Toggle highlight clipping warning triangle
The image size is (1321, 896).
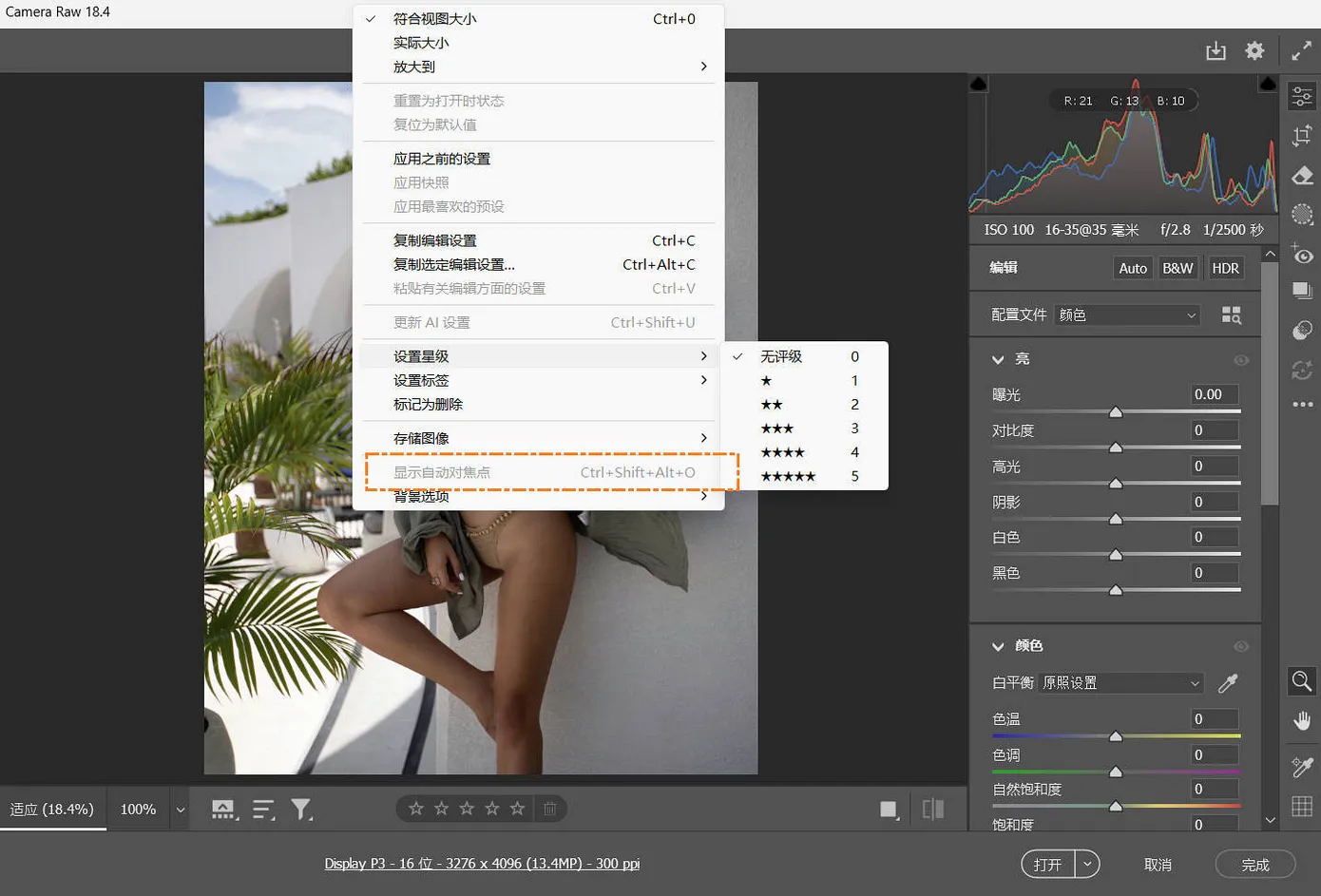pos(1267,85)
